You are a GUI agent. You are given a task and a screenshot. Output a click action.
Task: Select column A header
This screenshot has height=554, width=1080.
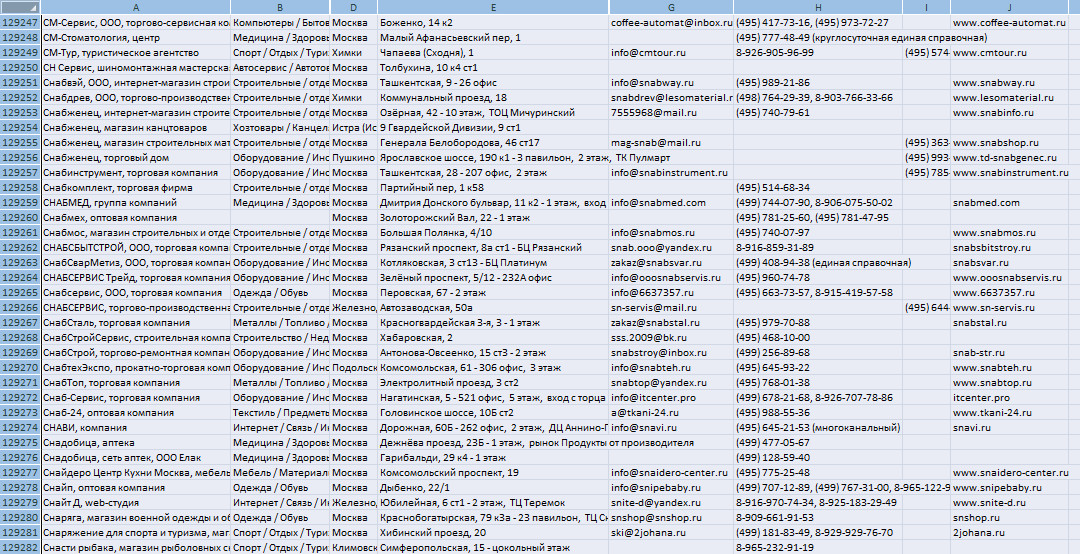pyautogui.click(x=136, y=7)
